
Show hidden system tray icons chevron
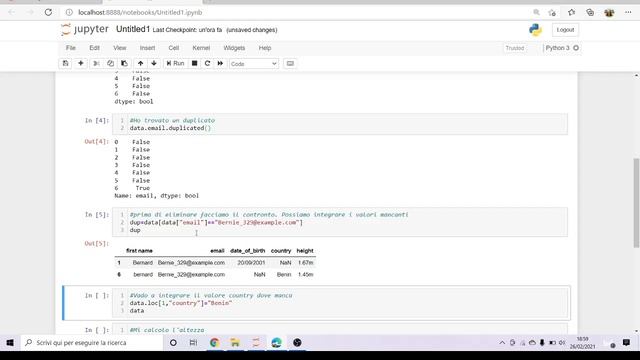point(502,343)
